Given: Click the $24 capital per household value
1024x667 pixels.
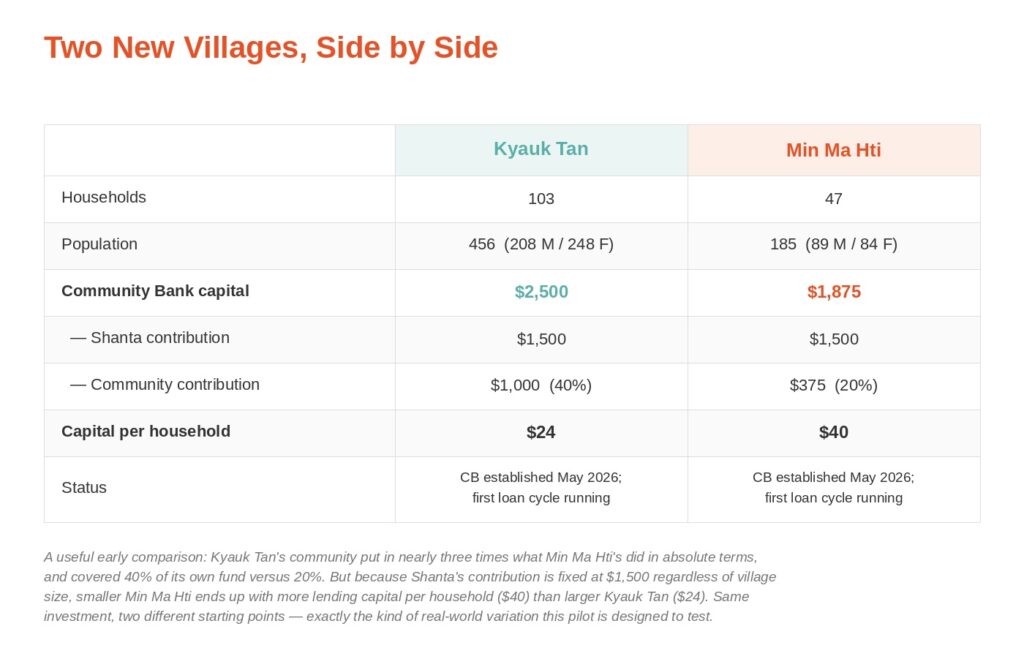Looking at the screenshot, I should click(x=541, y=432).
